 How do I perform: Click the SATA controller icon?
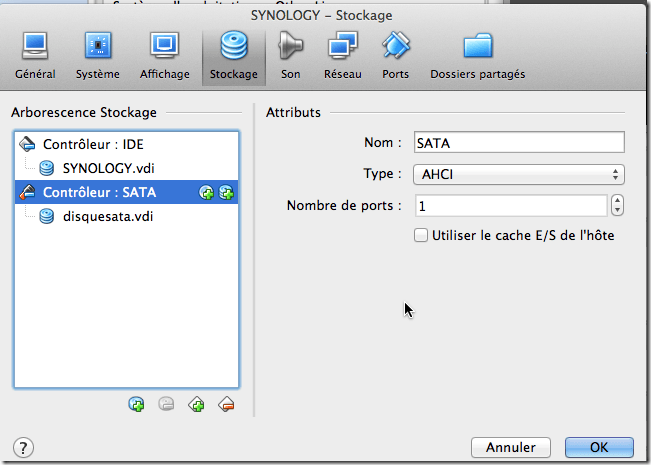(x=27, y=192)
